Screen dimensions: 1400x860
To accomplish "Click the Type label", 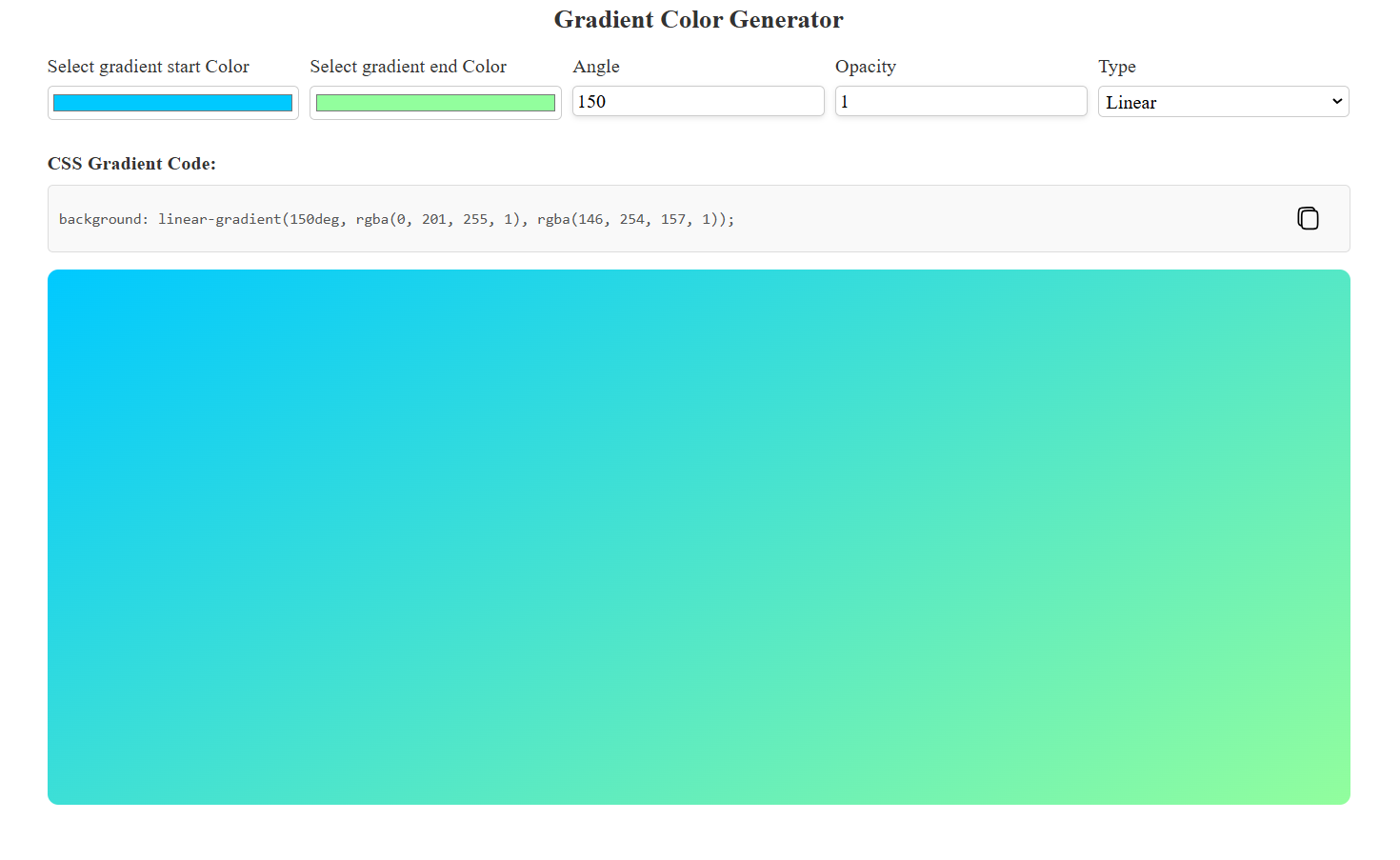I will click(1117, 67).
